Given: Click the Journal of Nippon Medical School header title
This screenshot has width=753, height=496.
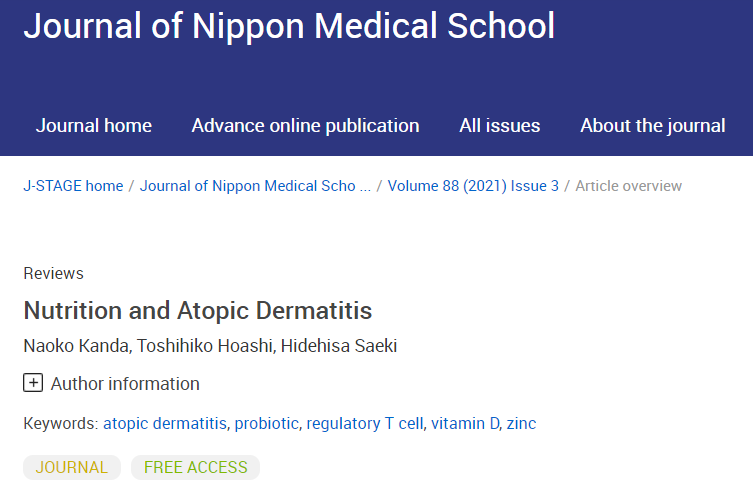Looking at the screenshot, I should point(289,26).
